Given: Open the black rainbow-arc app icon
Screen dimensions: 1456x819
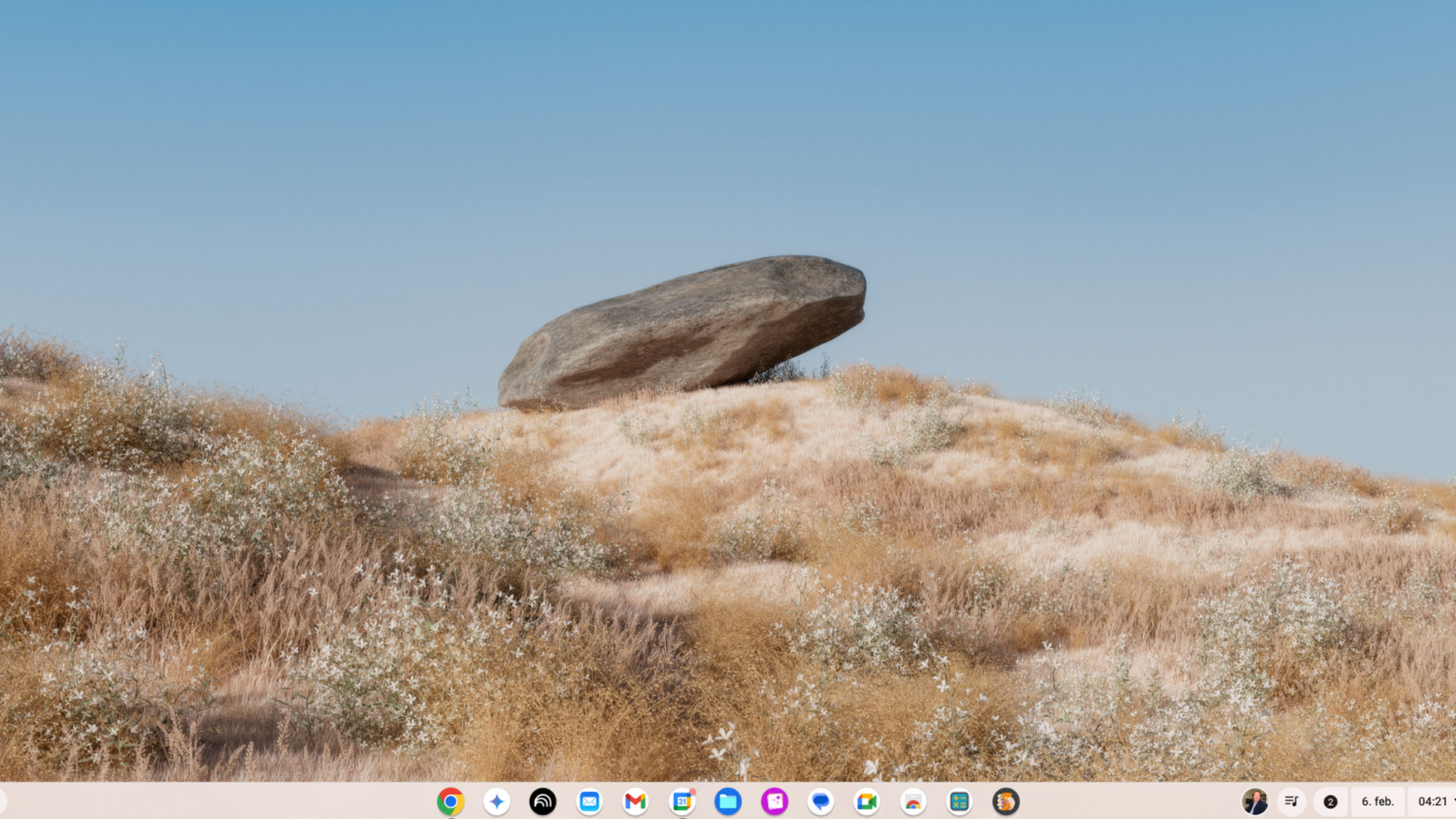Looking at the screenshot, I should click(x=543, y=802).
